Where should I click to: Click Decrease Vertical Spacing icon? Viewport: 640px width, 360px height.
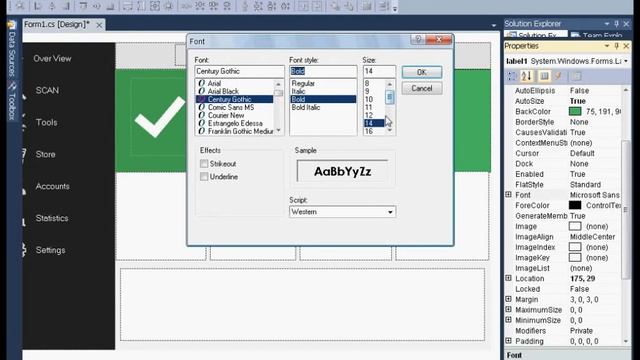click(x=271, y=6)
